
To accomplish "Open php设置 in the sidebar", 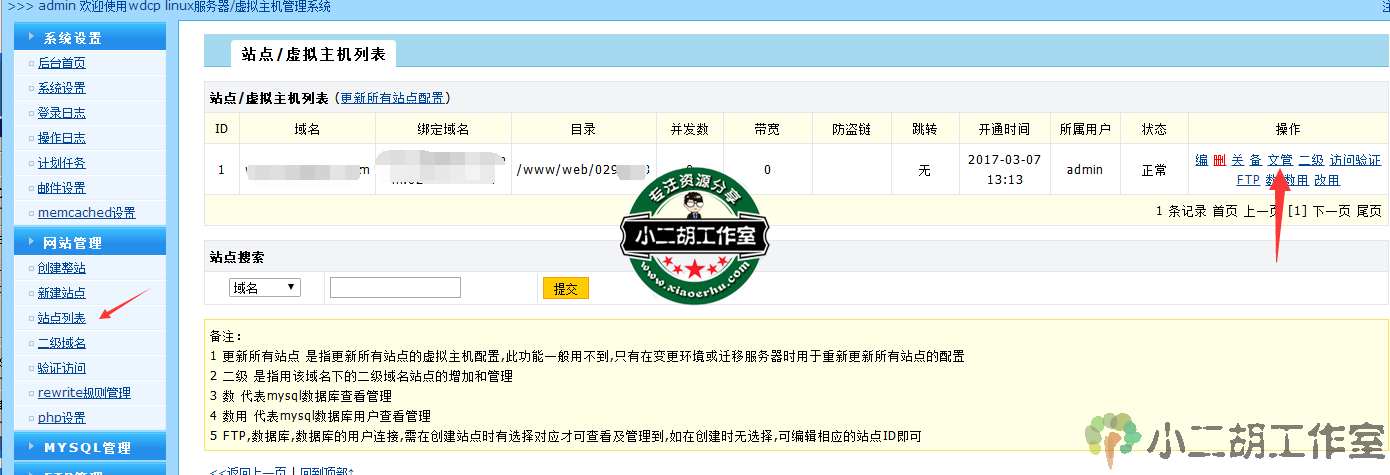I will pos(62,418).
